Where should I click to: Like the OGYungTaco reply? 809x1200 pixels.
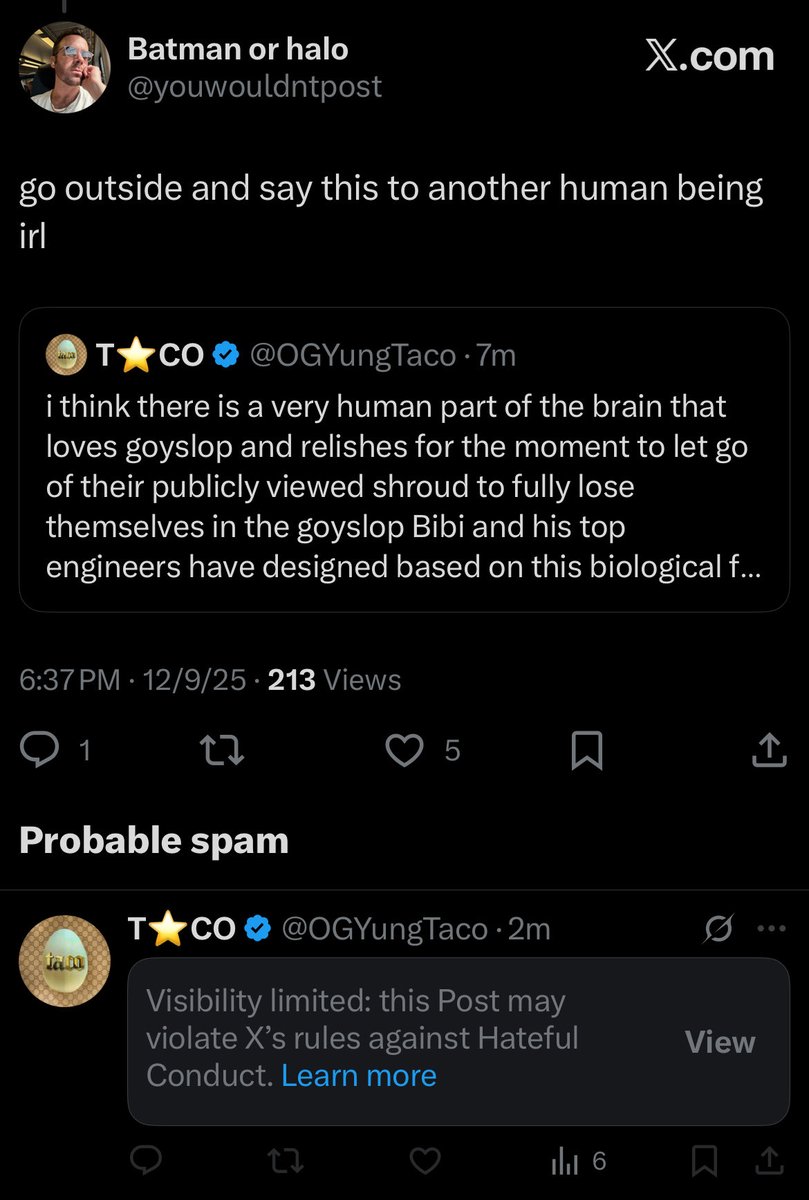point(425,1161)
